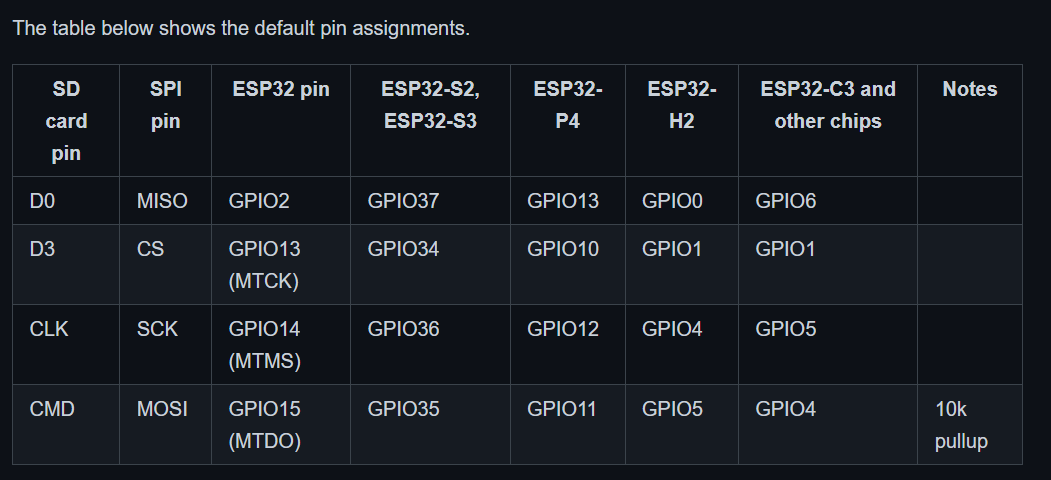Select the CLK cell
Viewport: 1051px width, 480px height.
click(x=49, y=329)
